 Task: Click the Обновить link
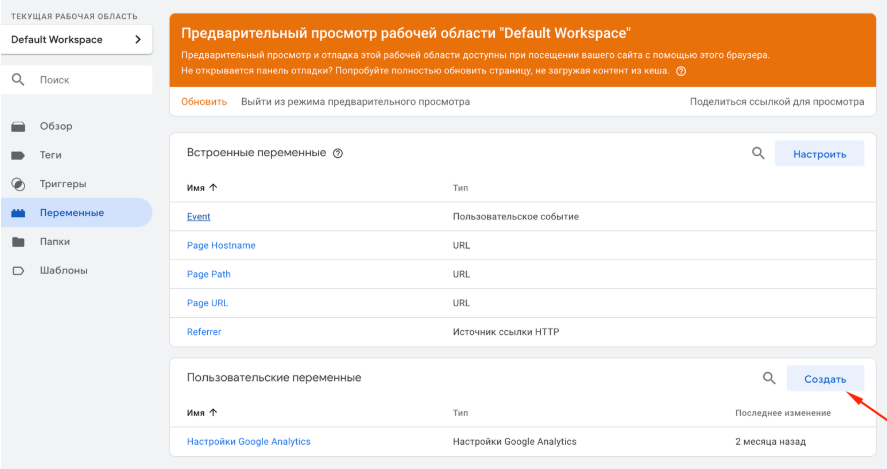click(204, 102)
